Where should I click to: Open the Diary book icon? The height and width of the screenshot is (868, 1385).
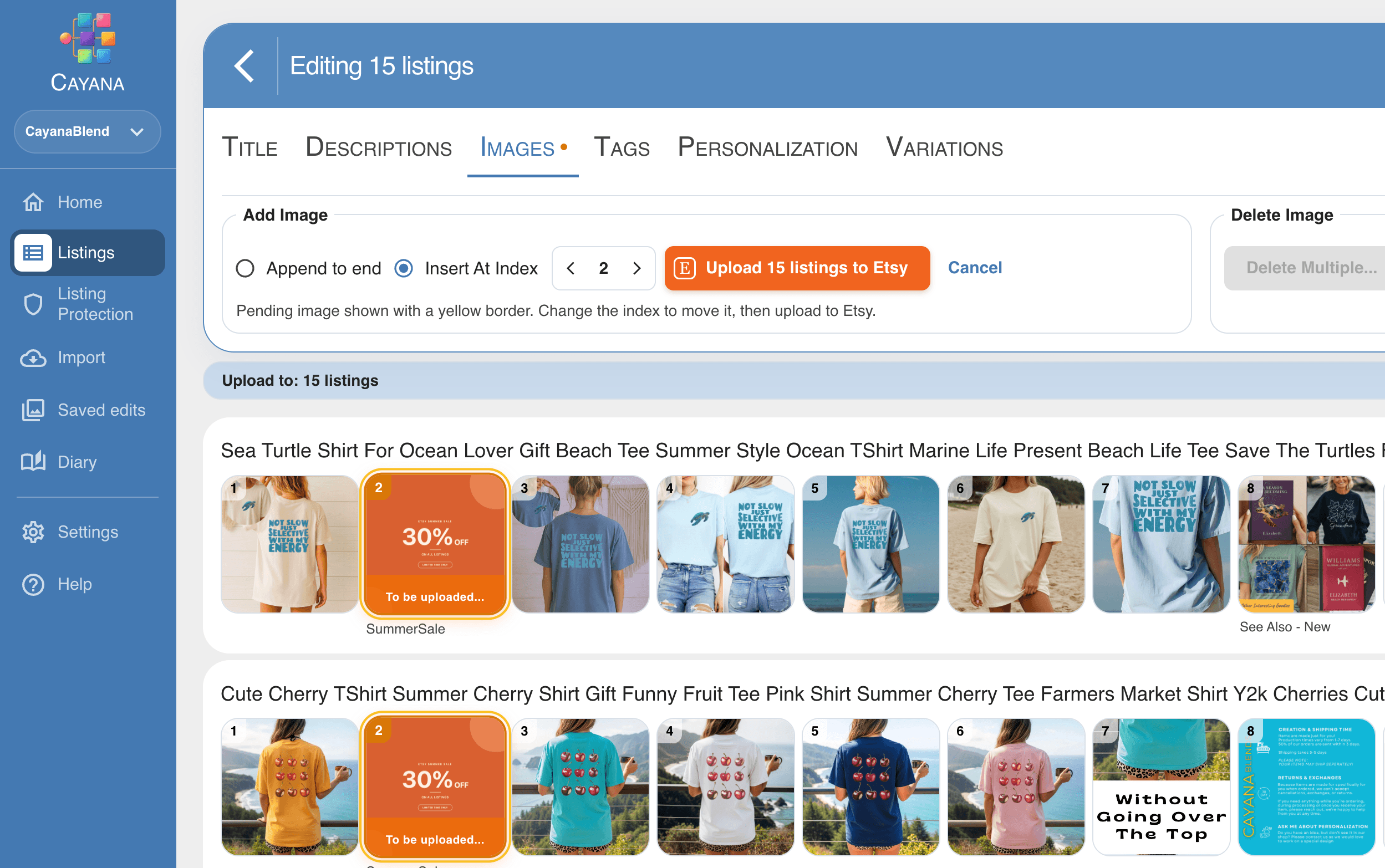point(33,462)
